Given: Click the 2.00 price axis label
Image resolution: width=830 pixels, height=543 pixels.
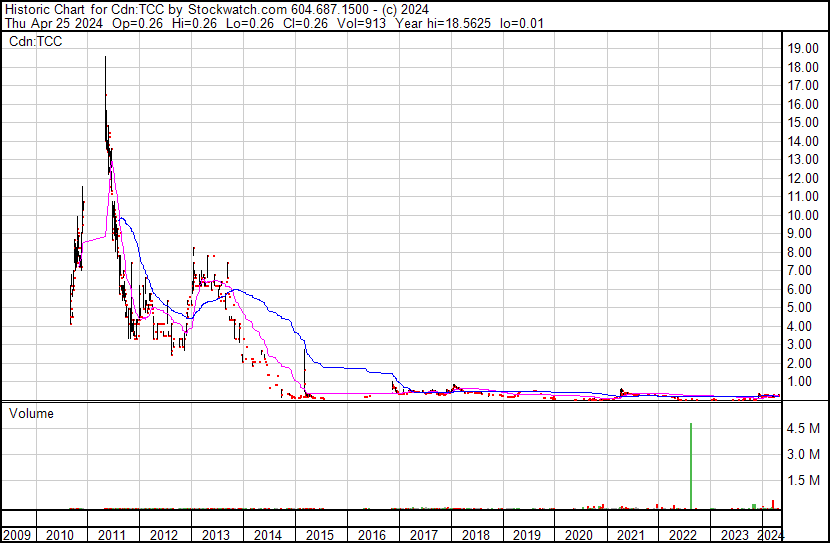Looking at the screenshot, I should [x=799, y=363].
